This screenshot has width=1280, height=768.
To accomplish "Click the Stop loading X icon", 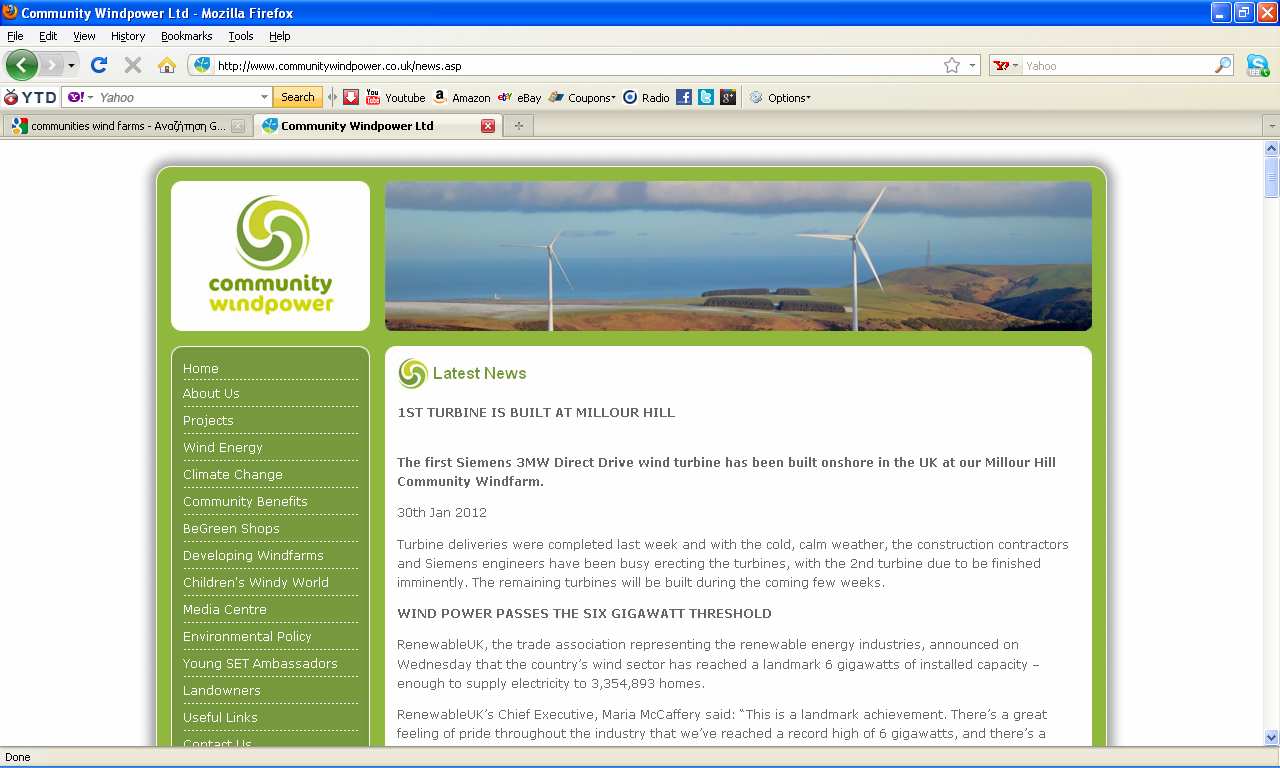I will pos(132,65).
